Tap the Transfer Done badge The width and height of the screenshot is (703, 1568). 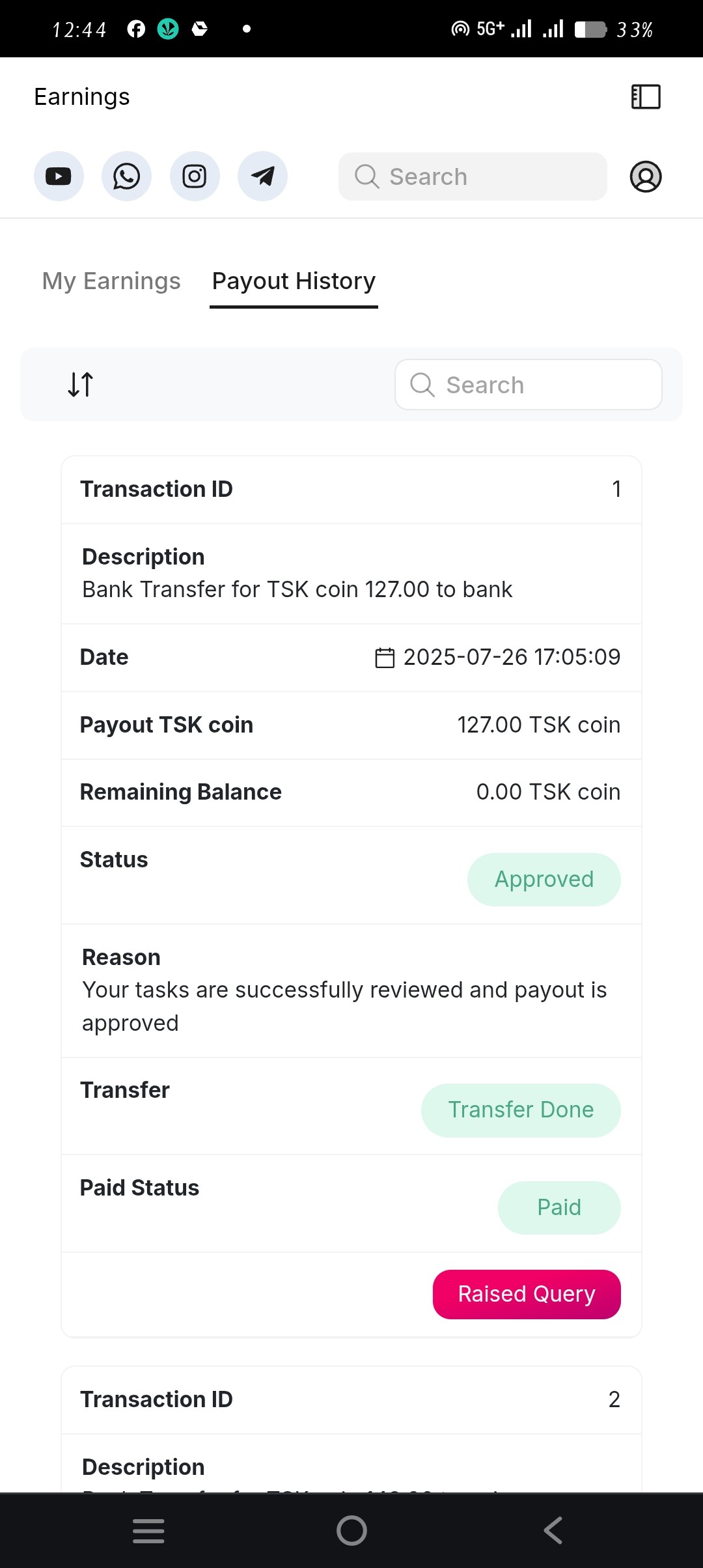521,1110
